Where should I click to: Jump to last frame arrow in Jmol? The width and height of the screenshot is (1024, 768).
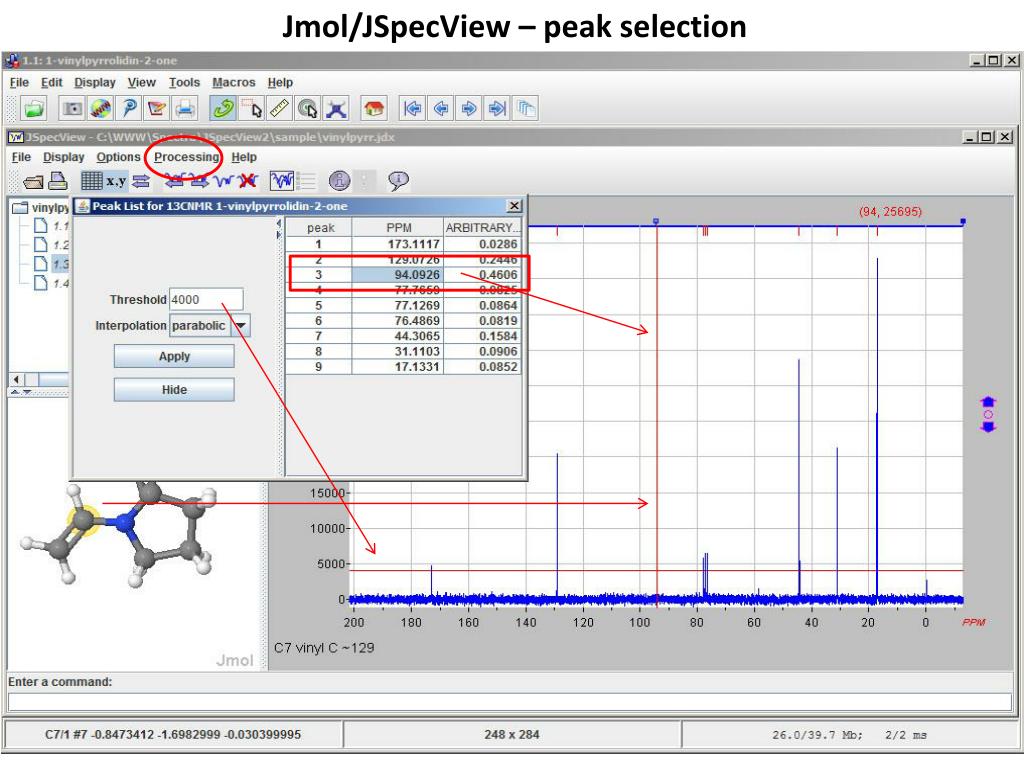(497, 108)
